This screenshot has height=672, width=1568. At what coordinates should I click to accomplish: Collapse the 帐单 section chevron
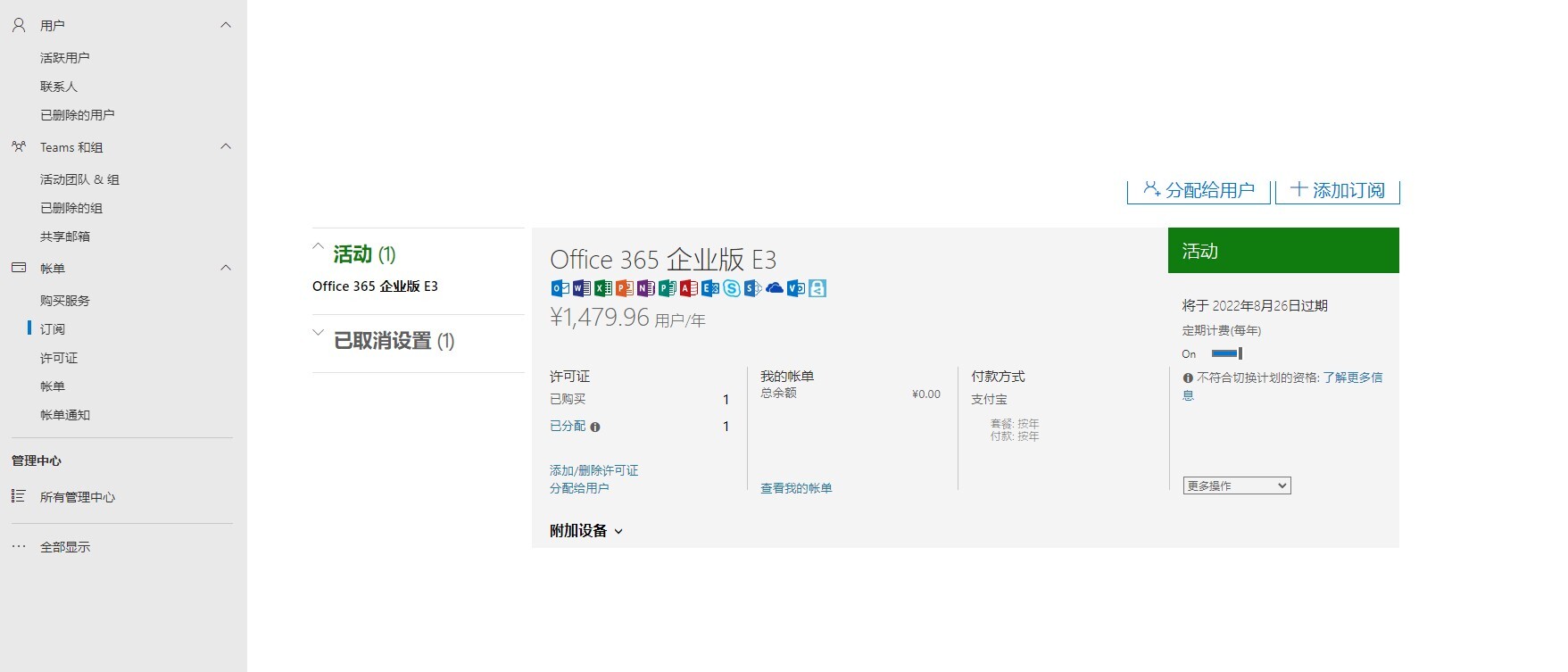[x=226, y=268]
